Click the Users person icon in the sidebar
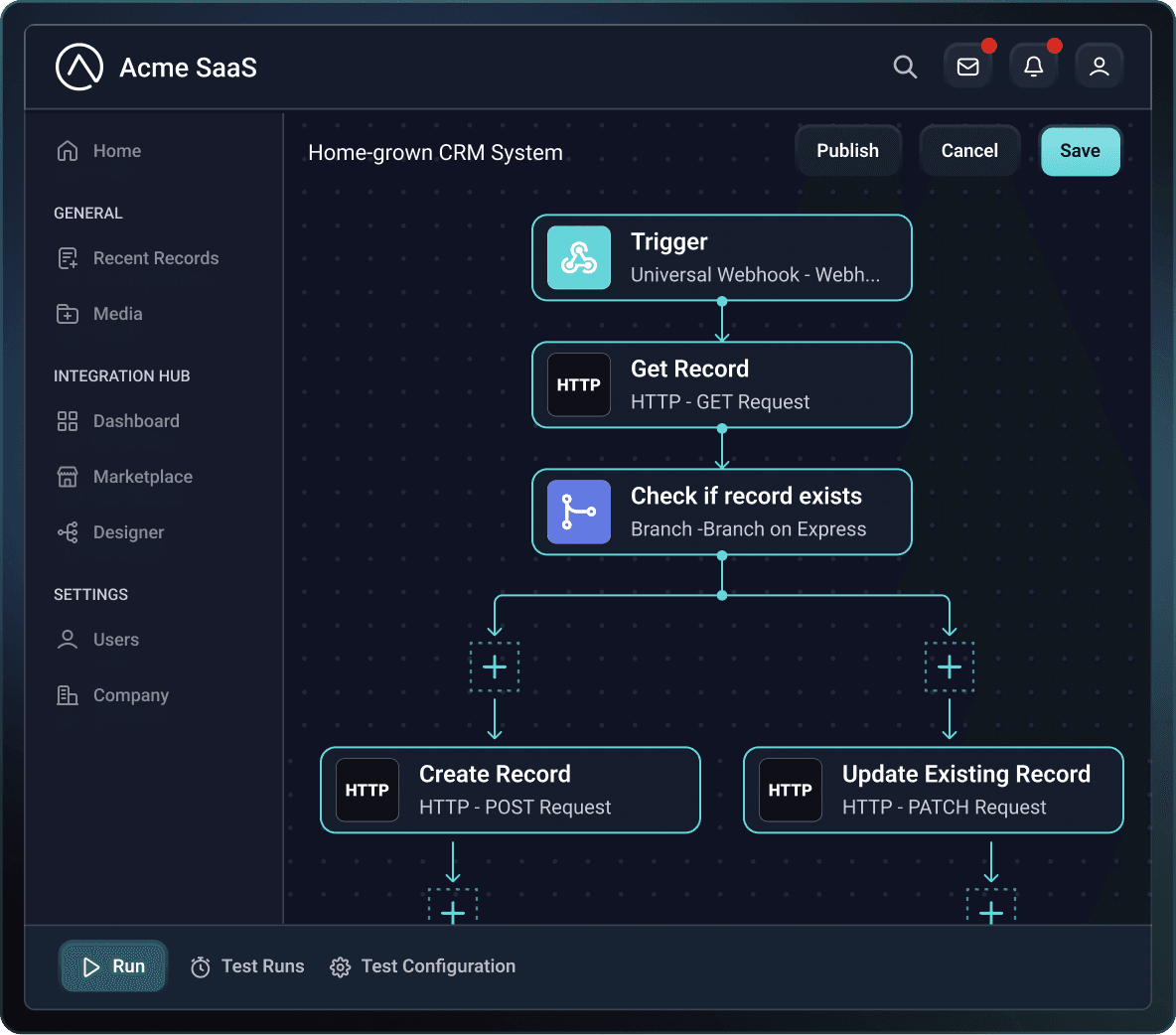The height and width of the screenshot is (1035, 1176). coord(68,640)
